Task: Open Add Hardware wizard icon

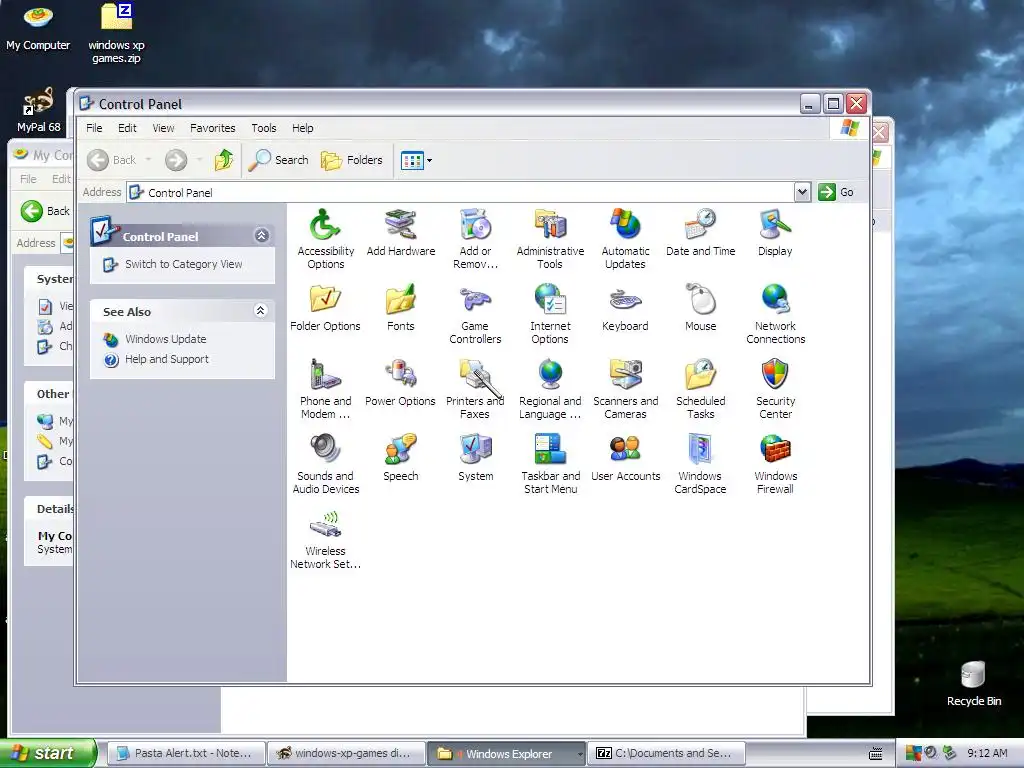Action: (400, 233)
